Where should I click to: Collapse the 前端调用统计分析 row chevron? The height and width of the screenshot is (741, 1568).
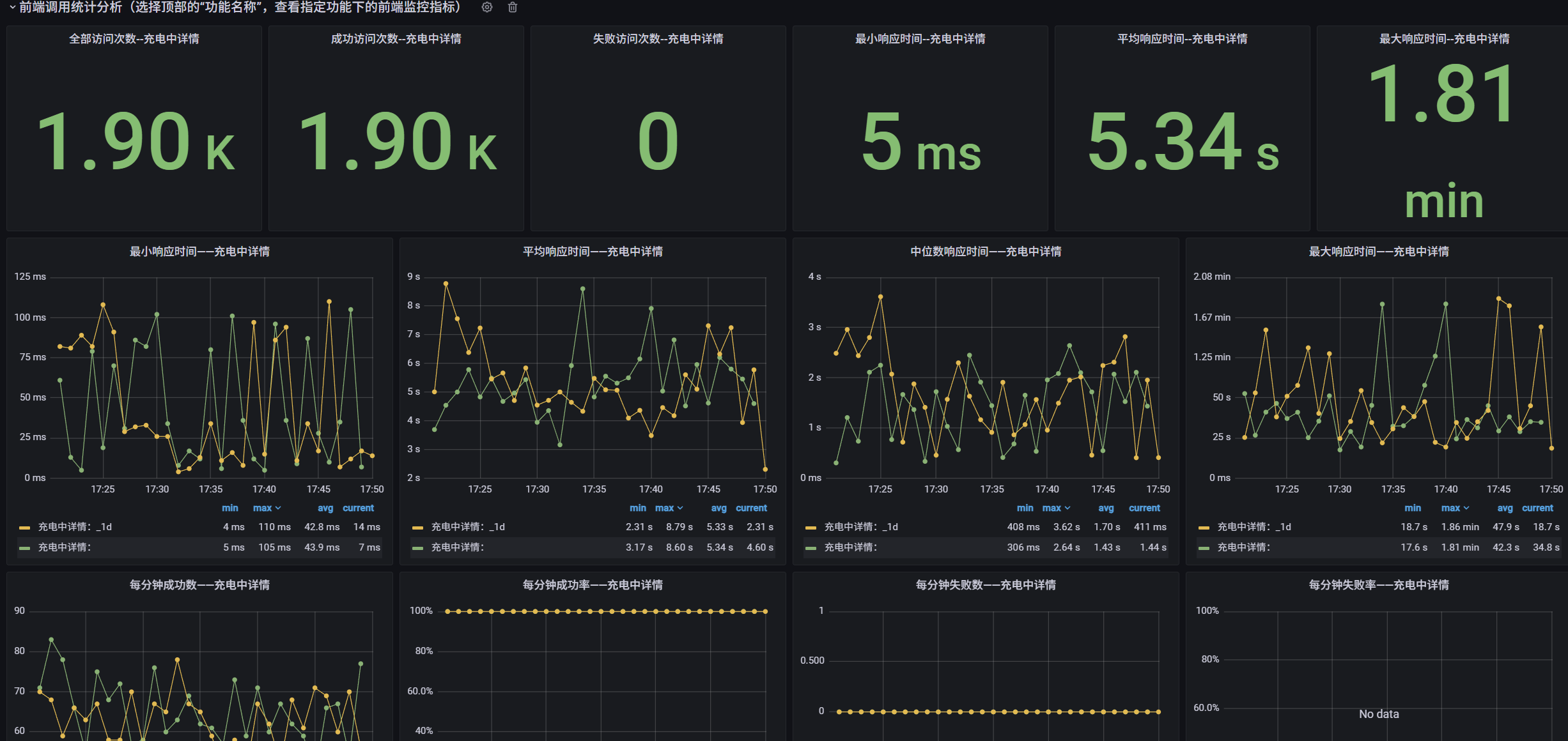pyautogui.click(x=12, y=7)
